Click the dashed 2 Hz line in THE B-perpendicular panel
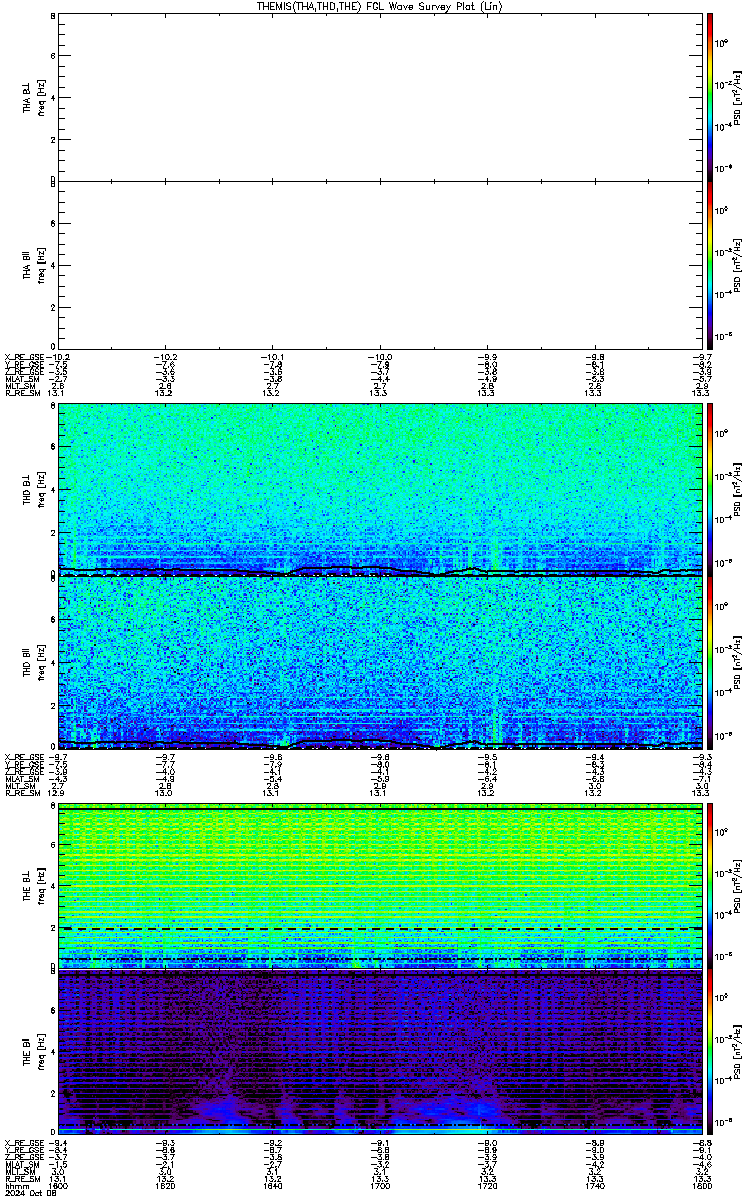The width and height of the screenshot is (750, 1200). (x=380, y=929)
